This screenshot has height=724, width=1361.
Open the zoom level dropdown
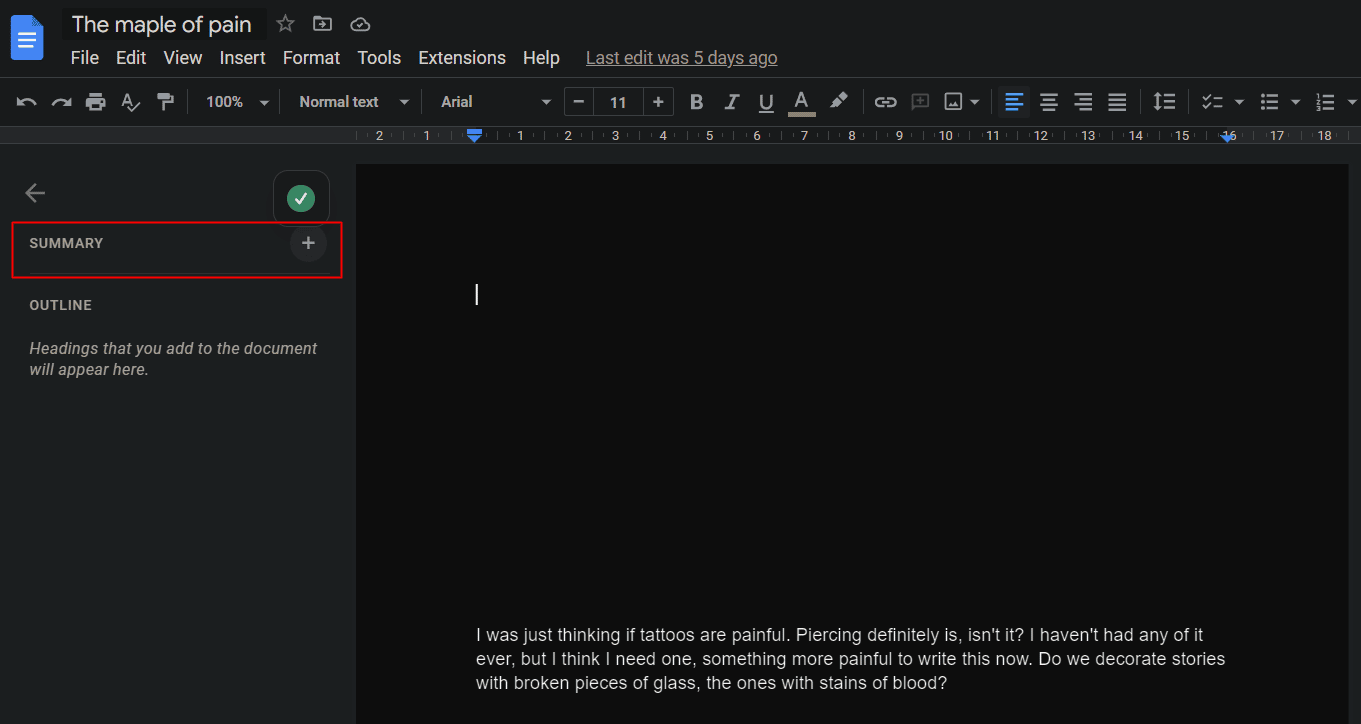[x=237, y=102]
